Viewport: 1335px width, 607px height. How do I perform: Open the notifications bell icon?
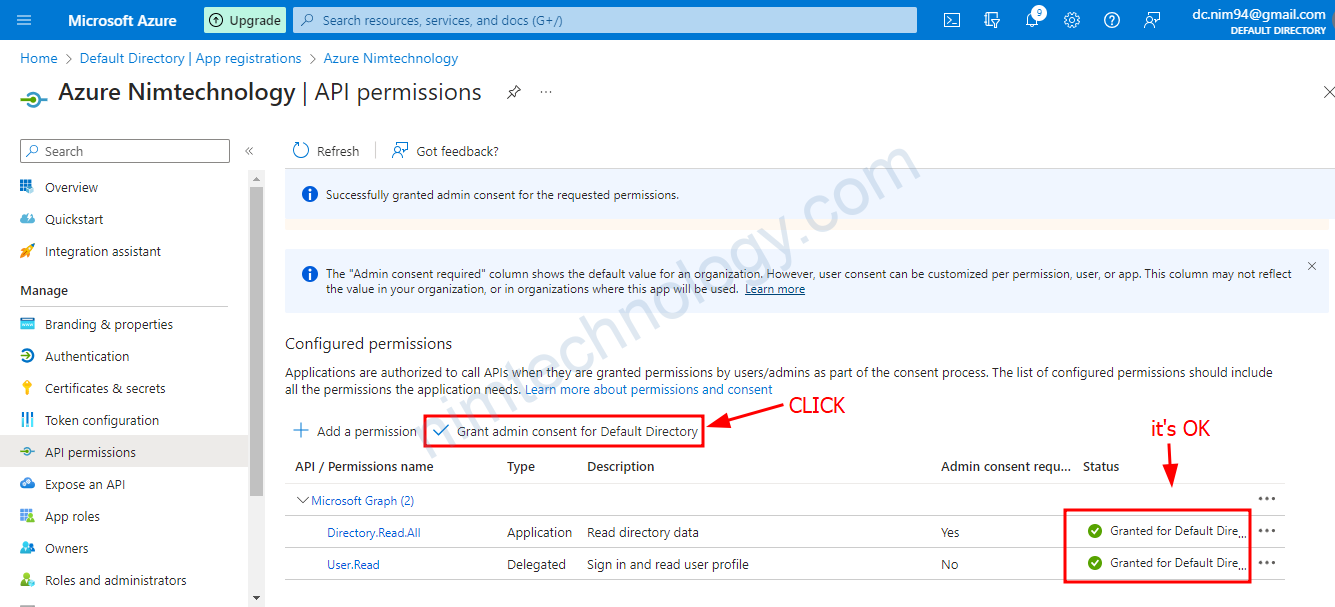pos(1032,20)
